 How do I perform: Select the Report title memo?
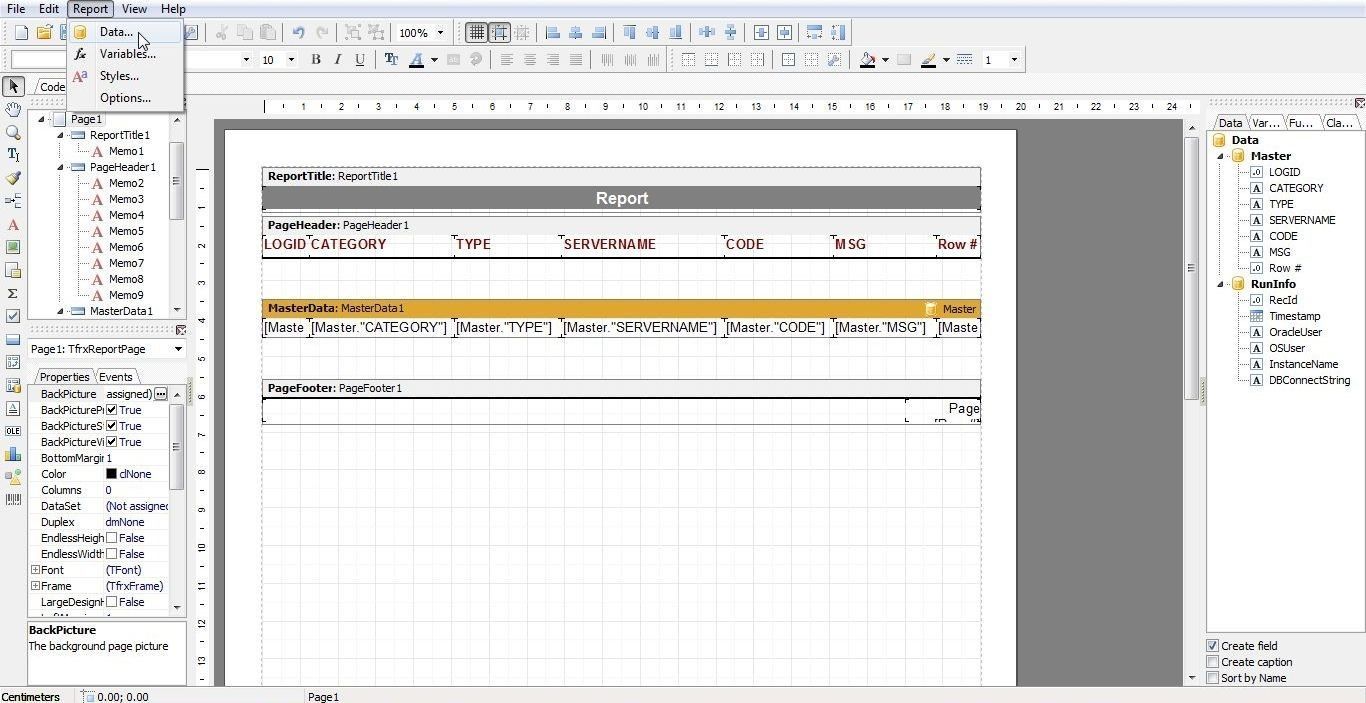click(x=621, y=198)
